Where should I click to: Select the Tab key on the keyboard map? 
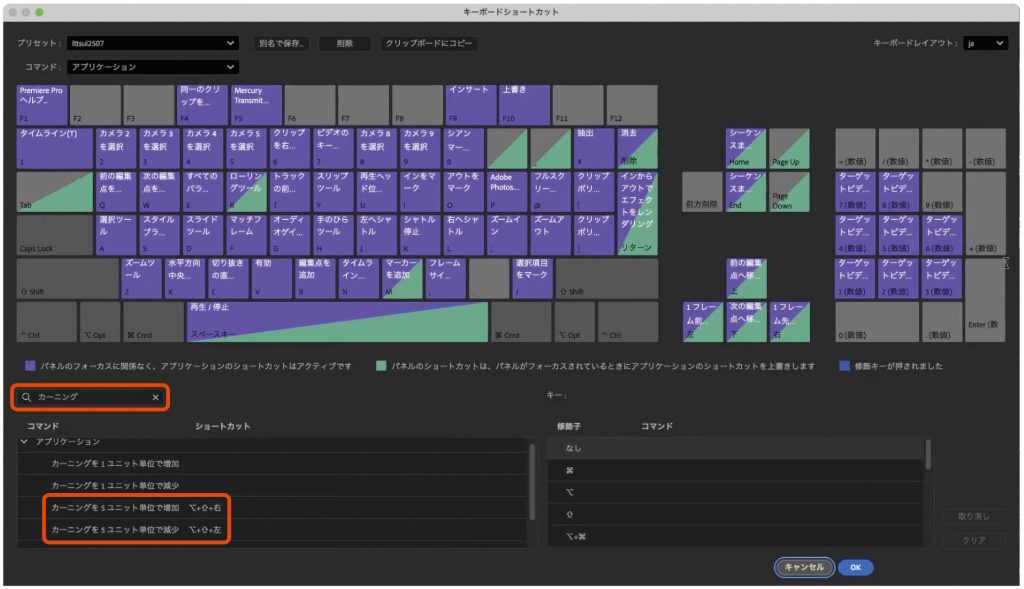pyautogui.click(x=54, y=190)
